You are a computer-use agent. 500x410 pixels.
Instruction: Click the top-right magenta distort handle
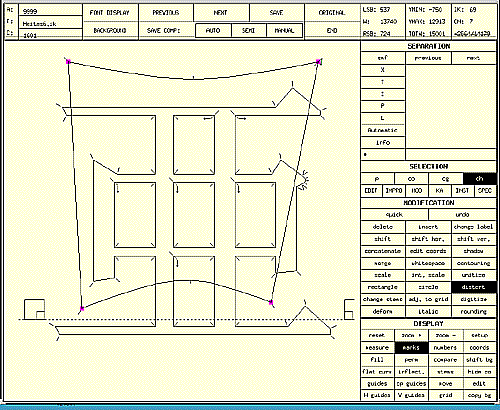(x=318, y=62)
